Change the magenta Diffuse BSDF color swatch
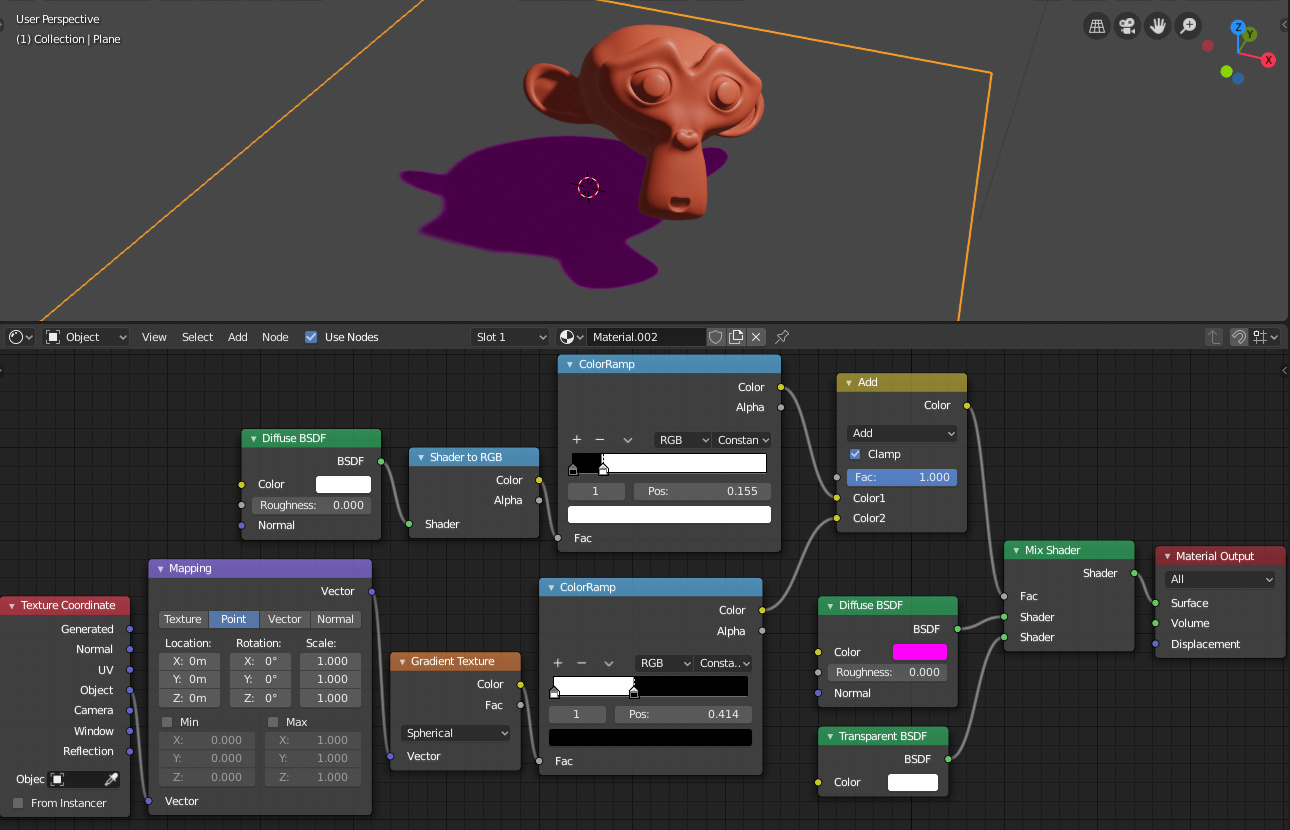This screenshot has width=1290, height=830. coord(918,651)
